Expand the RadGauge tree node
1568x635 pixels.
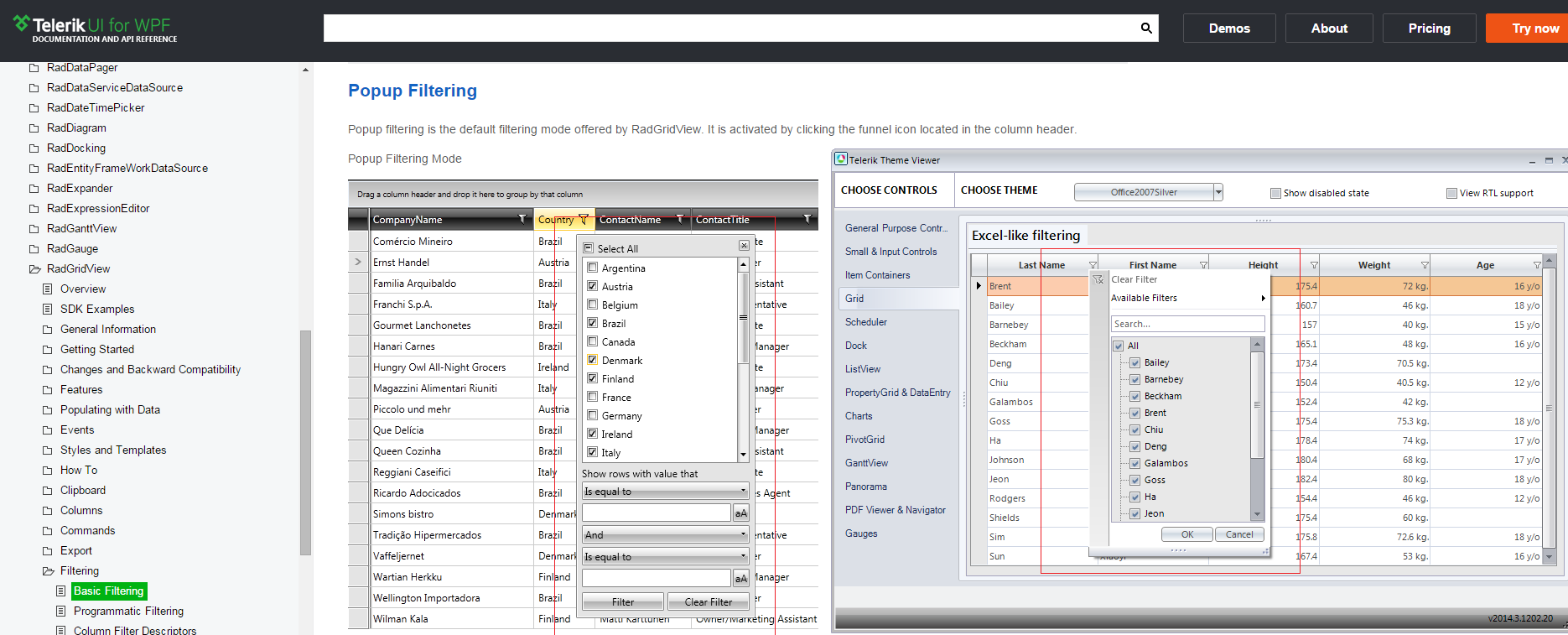(x=34, y=249)
